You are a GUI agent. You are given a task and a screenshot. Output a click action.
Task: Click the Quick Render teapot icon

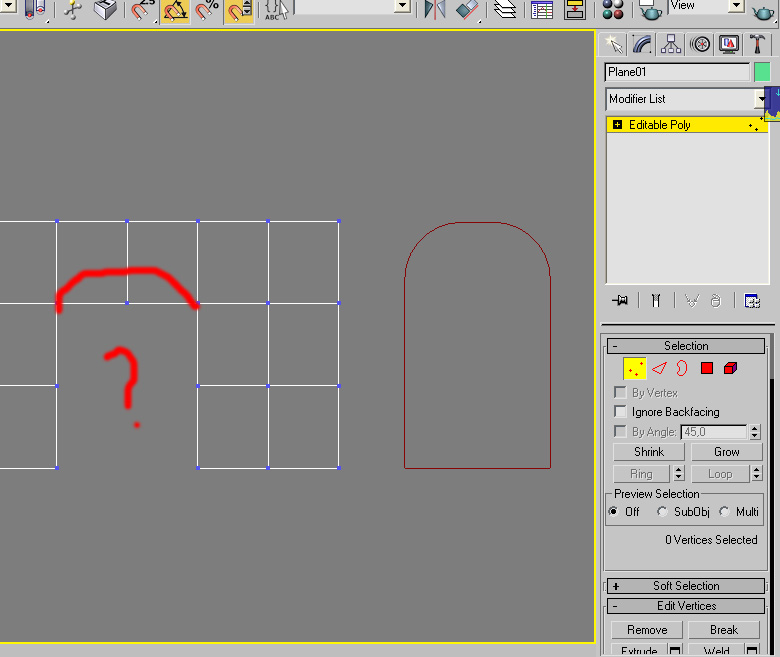(x=763, y=12)
